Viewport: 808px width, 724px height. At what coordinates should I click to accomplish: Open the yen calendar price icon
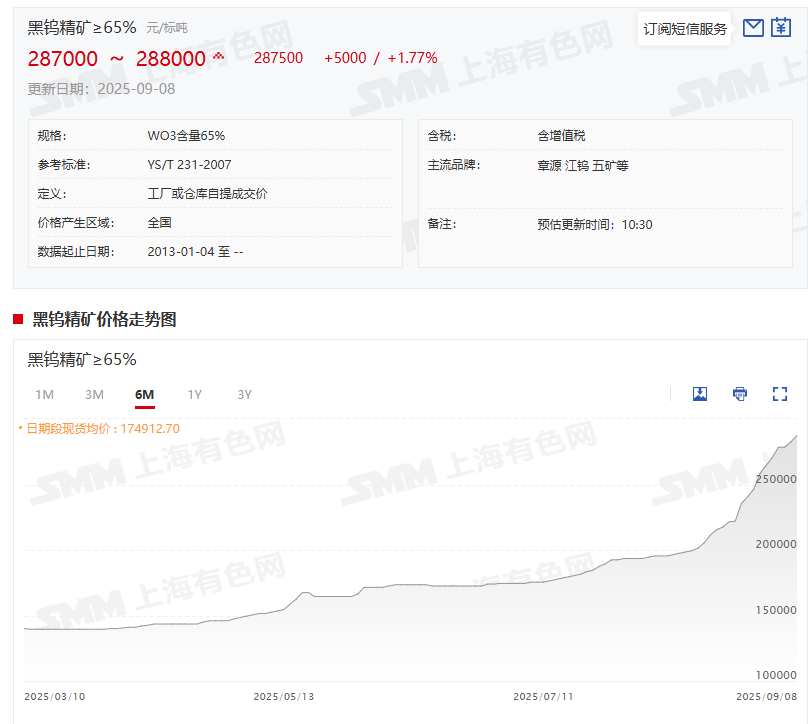(x=781, y=28)
